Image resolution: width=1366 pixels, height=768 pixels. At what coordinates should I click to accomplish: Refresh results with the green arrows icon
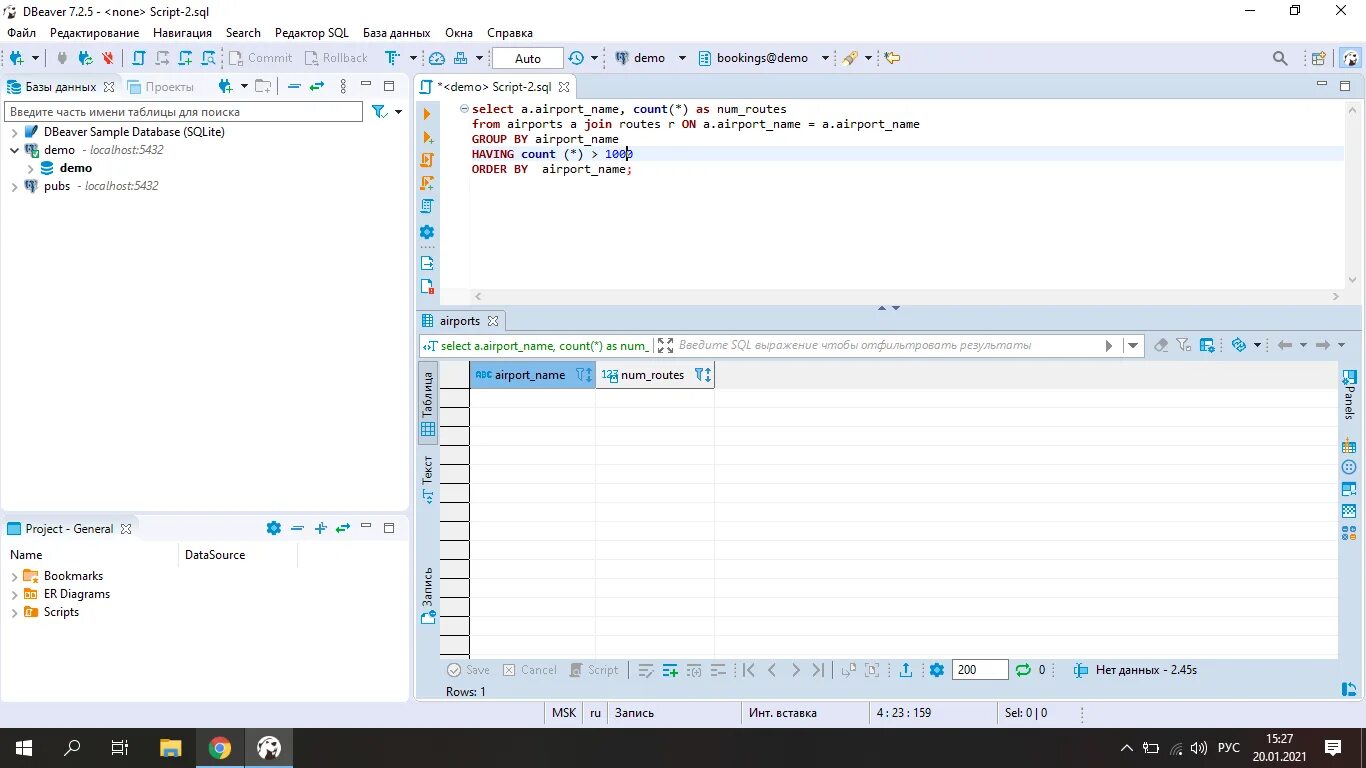pos(1023,670)
